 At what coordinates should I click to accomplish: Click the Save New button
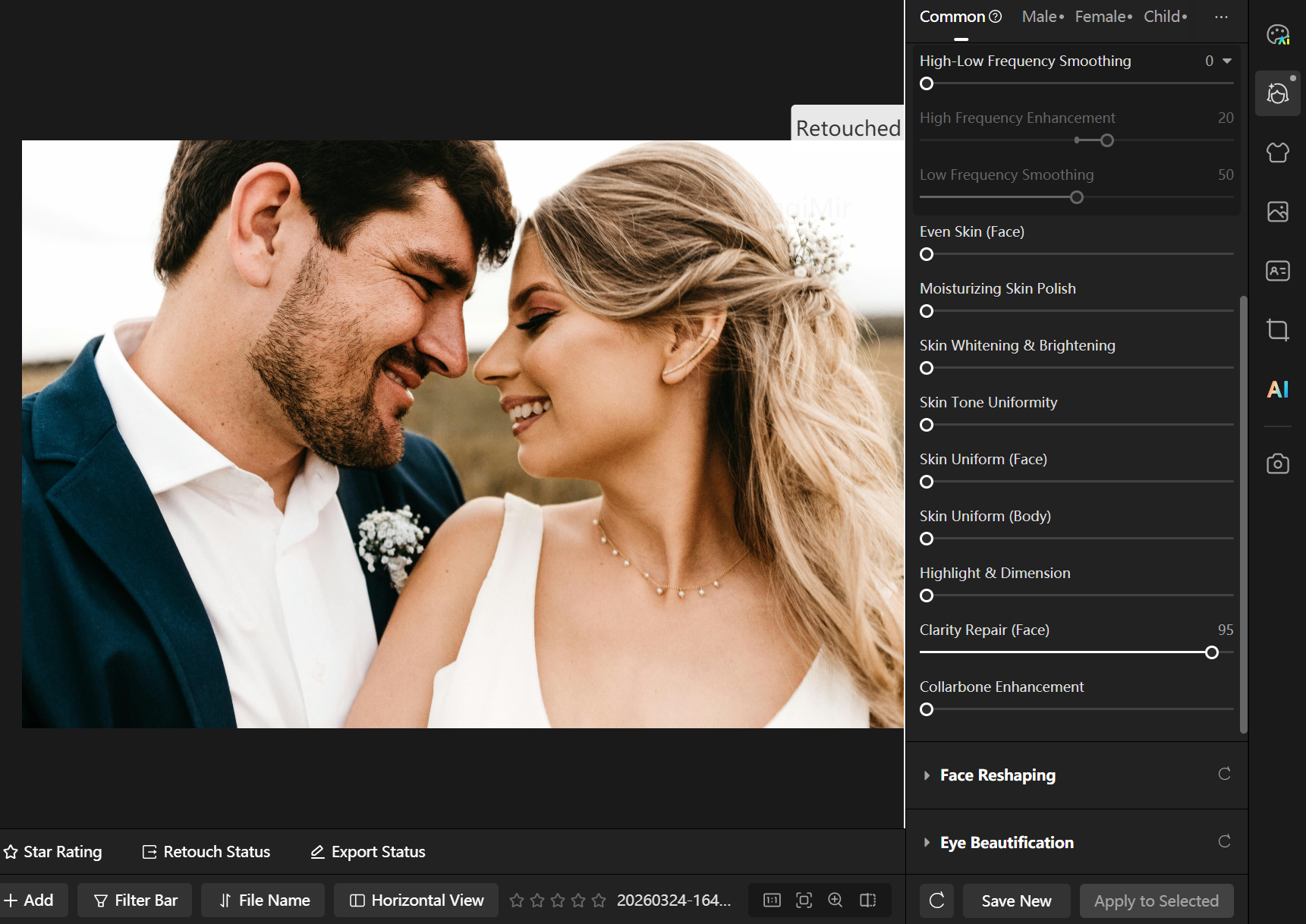click(1016, 900)
